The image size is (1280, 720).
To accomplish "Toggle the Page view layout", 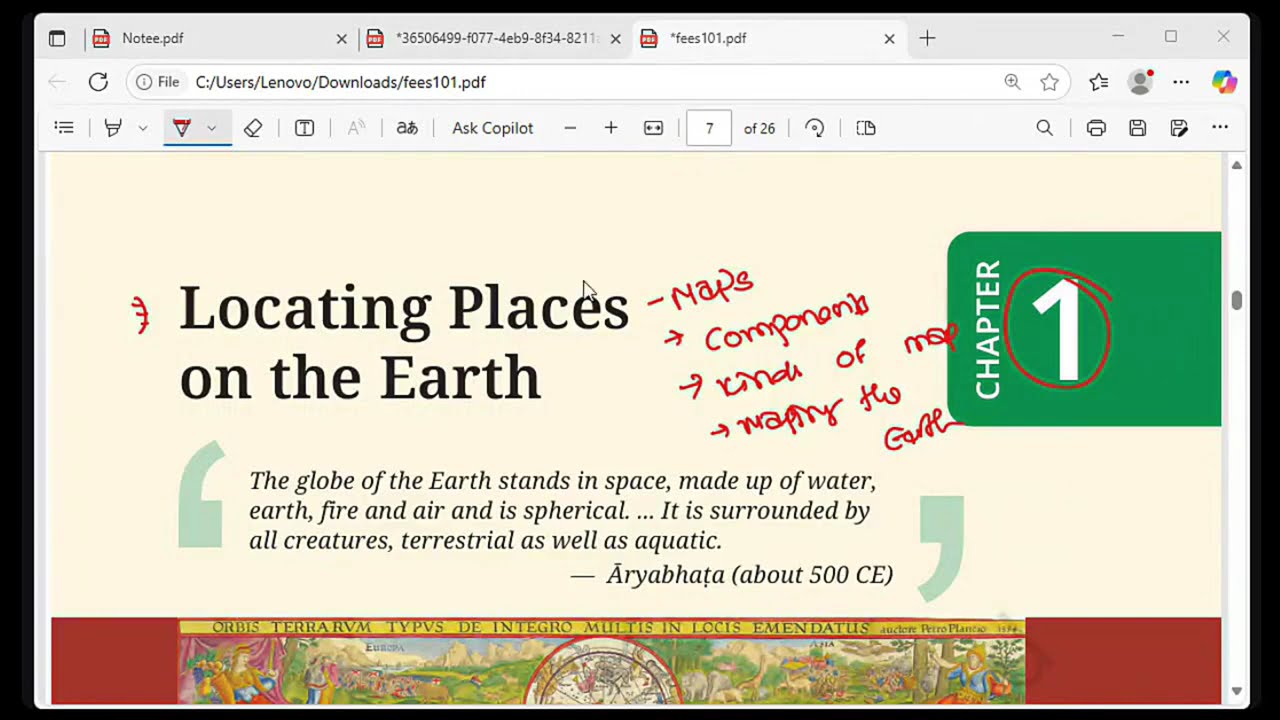I will [866, 128].
